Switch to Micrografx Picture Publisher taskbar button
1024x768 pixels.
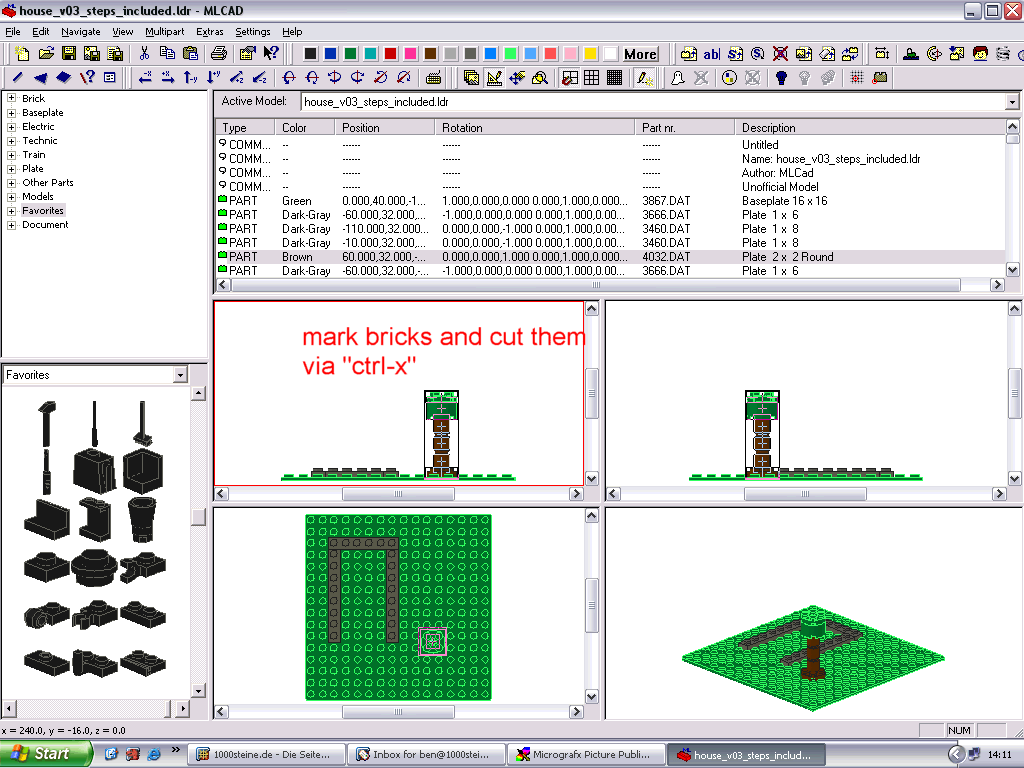tap(586, 754)
